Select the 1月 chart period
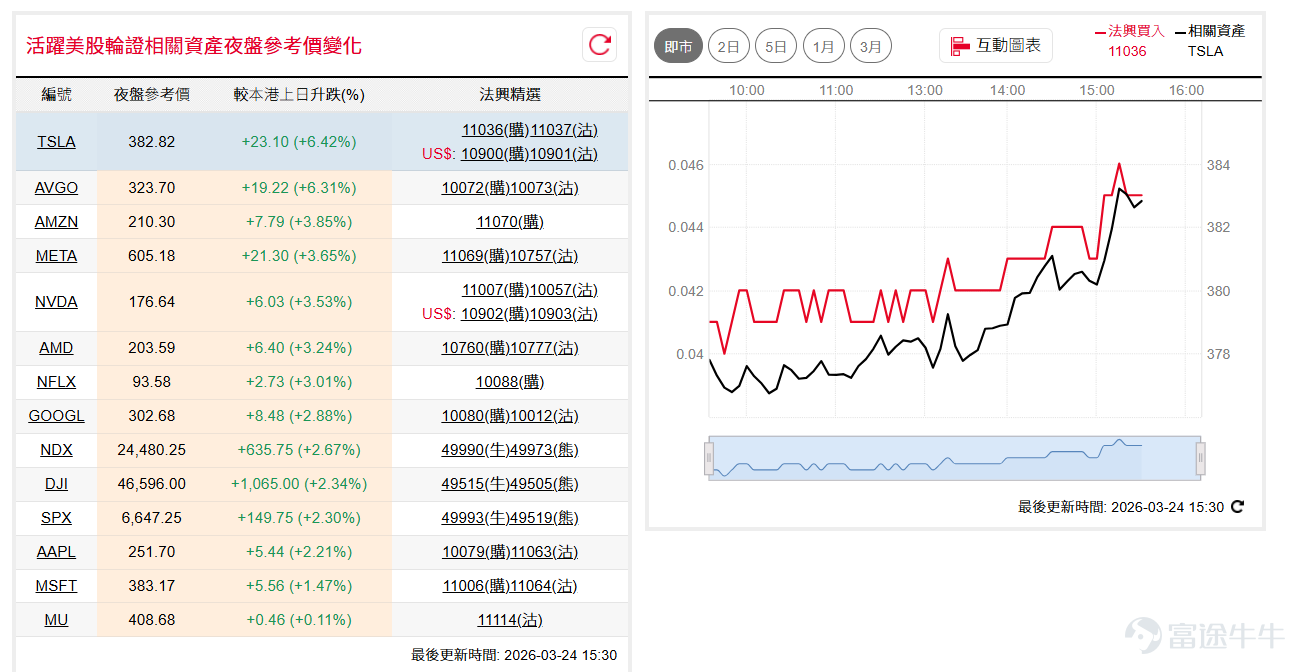Screen dimensions: 1305x672 (x=824, y=46)
